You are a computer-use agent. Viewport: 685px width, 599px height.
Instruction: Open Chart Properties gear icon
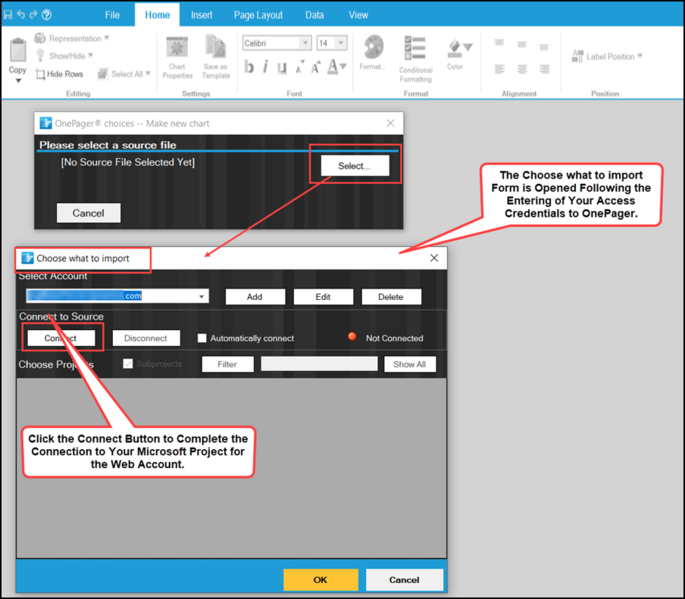point(177,47)
